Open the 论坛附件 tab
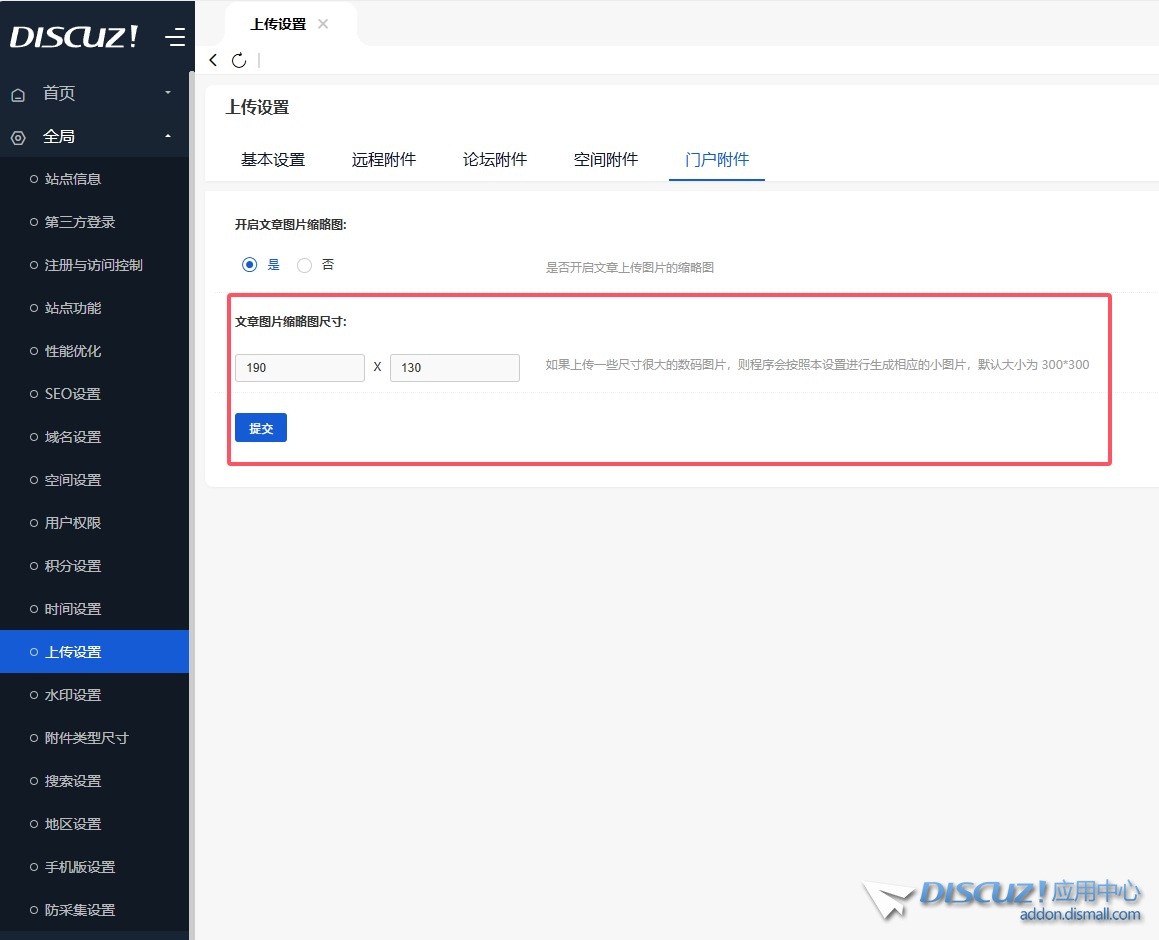Image resolution: width=1159 pixels, height=940 pixels. coord(495,159)
